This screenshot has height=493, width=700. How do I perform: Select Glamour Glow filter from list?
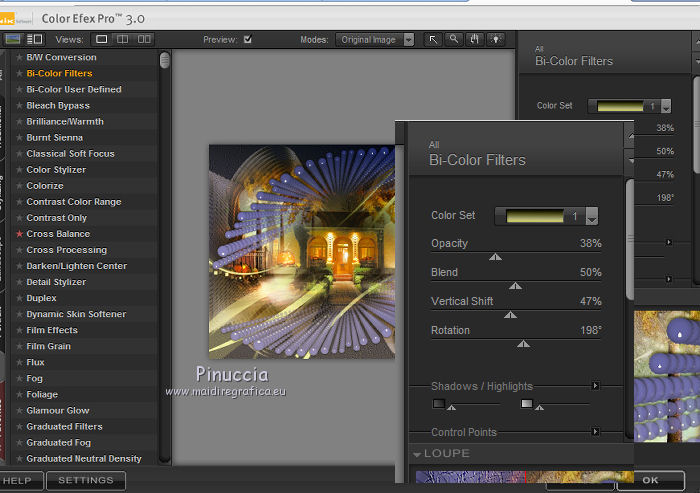pos(57,410)
